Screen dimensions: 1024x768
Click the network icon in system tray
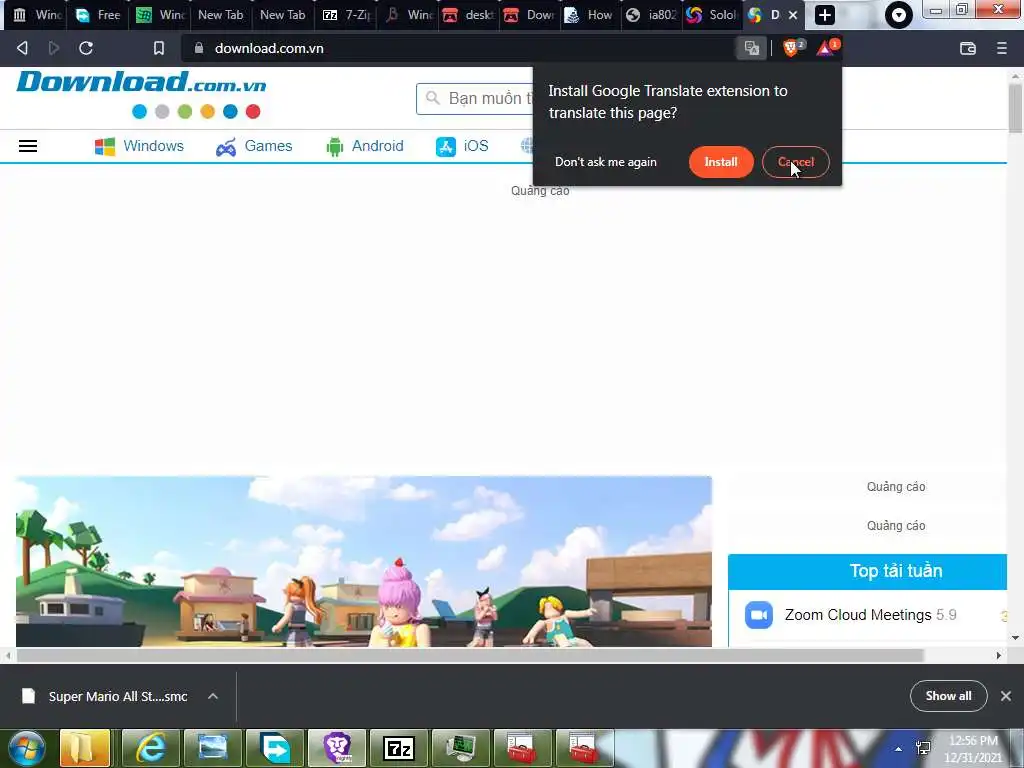[x=923, y=749]
